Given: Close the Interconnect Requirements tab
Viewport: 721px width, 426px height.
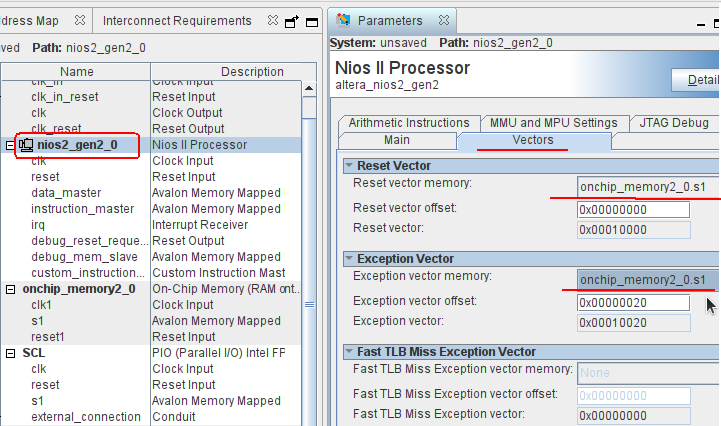Looking at the screenshot, I should [x=273, y=20].
